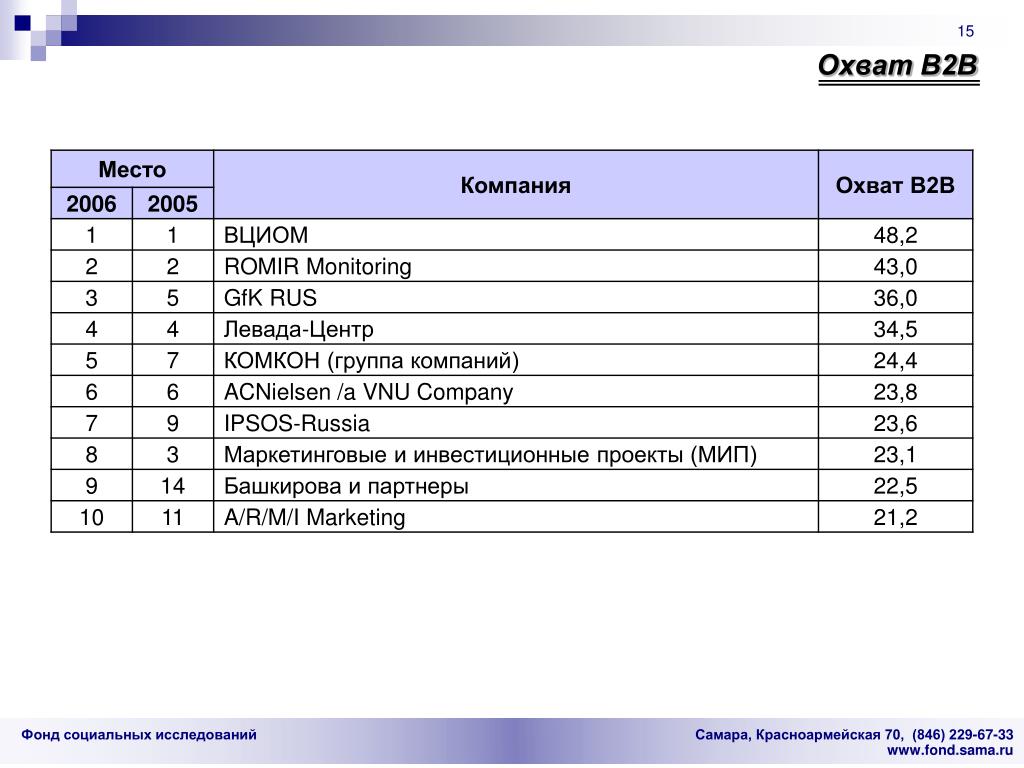Select the "ROMIR Monitoring" company cell
This screenshot has height=768, width=1024.
pos(515,266)
